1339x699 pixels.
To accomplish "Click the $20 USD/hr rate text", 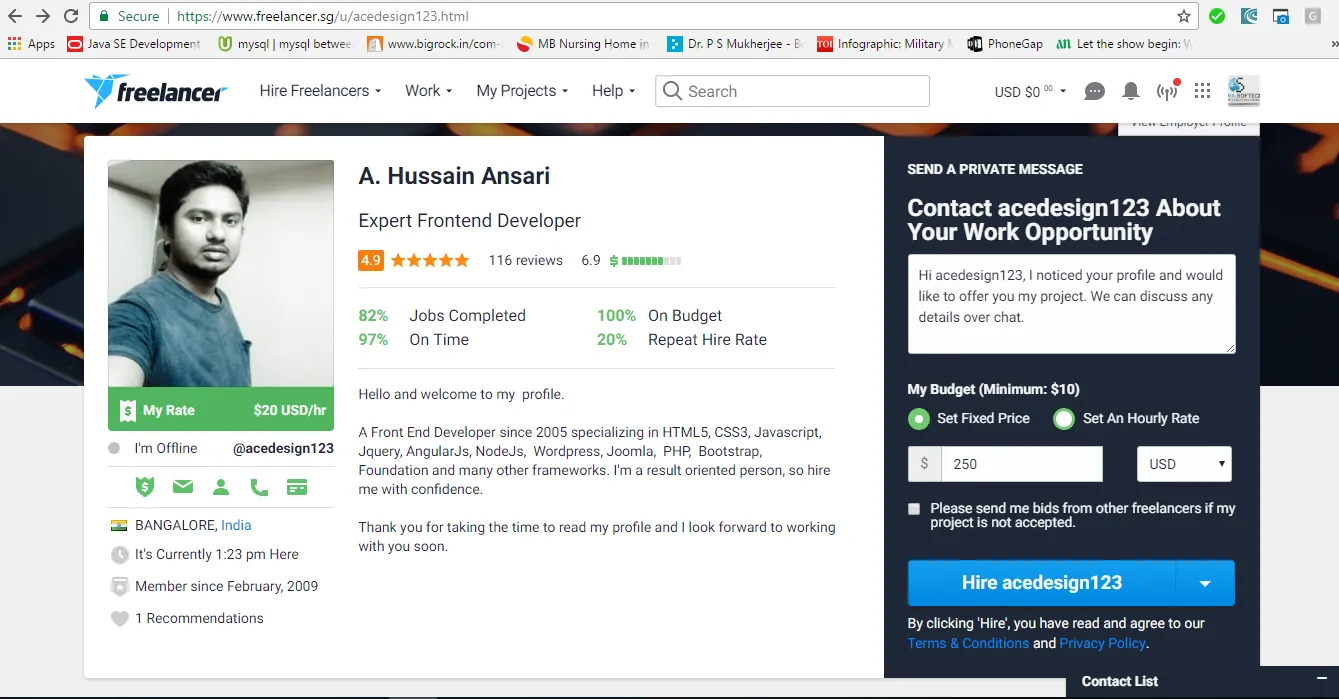I will point(290,410).
